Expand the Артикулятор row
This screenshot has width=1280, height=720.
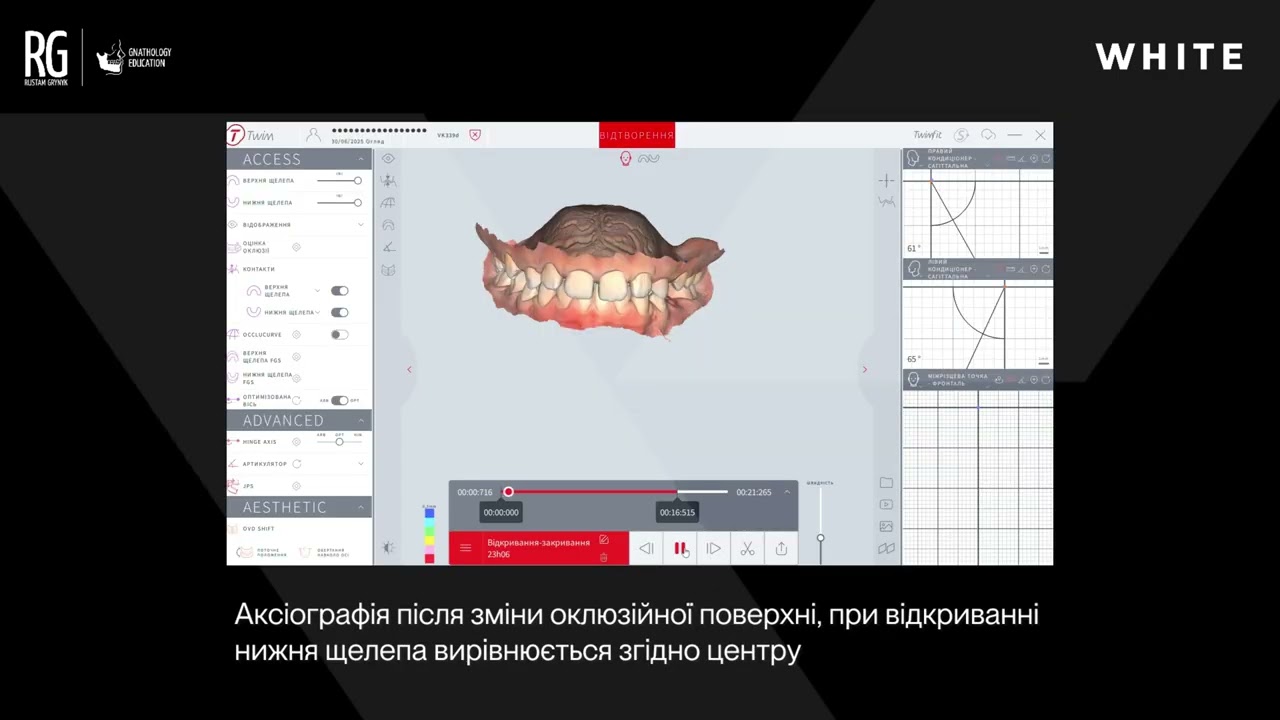(x=361, y=464)
